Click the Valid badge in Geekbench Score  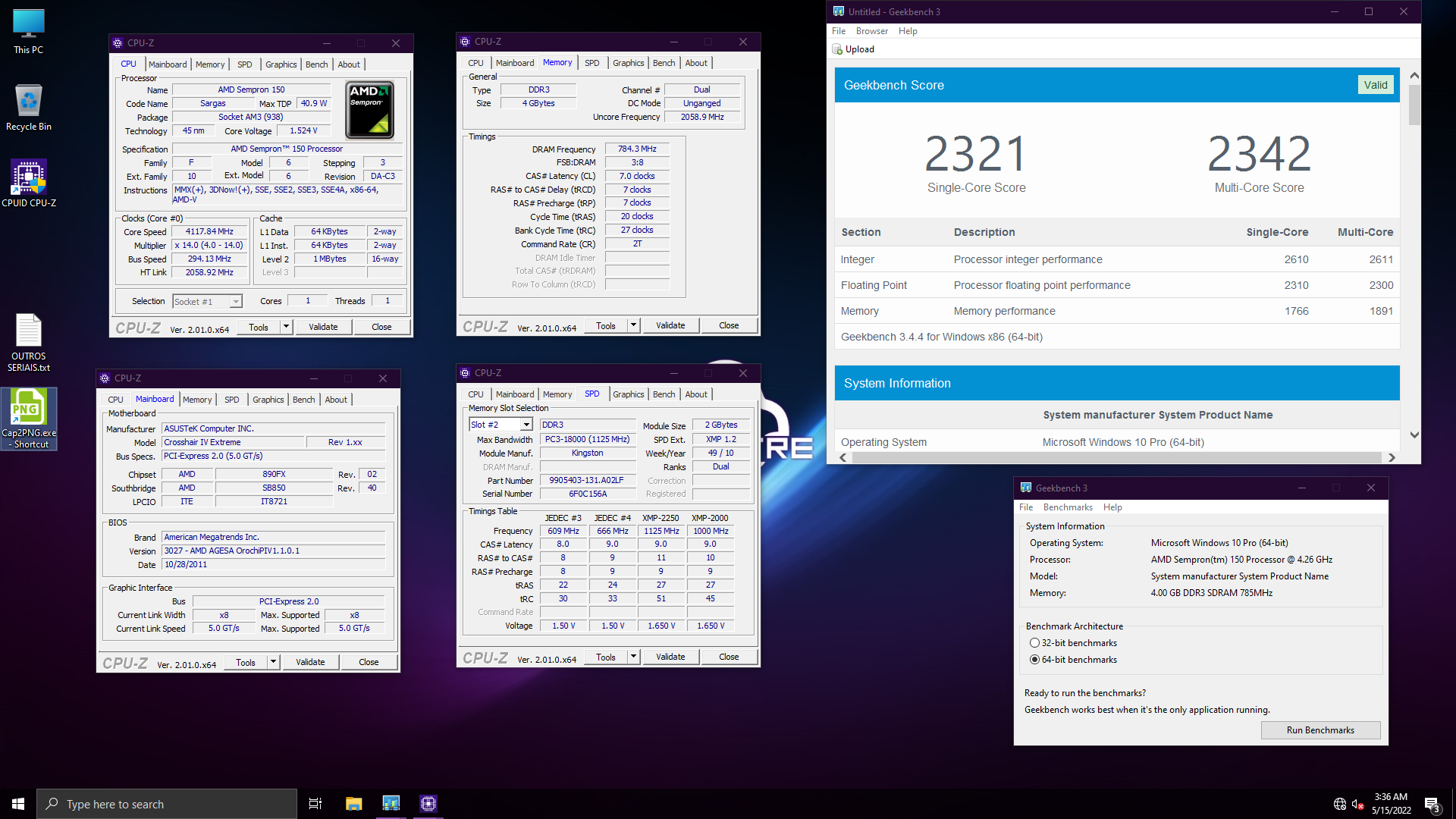point(1376,85)
